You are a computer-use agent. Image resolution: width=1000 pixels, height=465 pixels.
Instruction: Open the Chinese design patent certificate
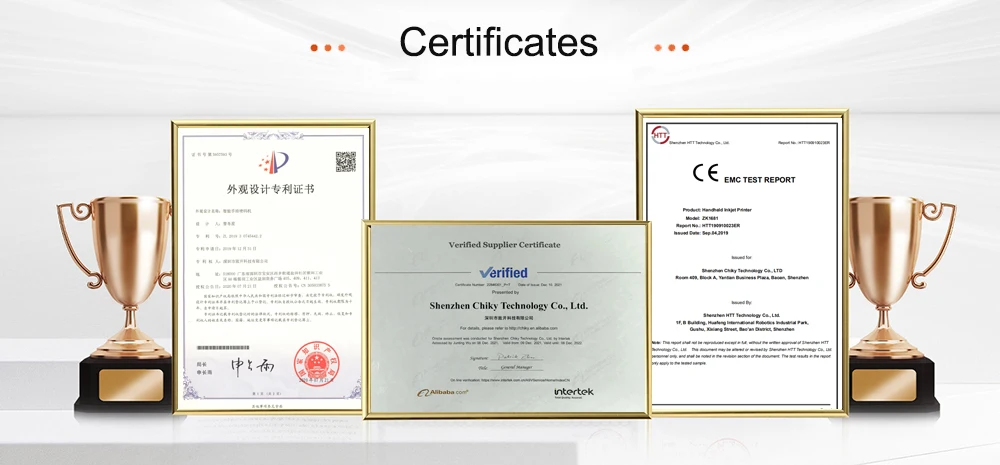click(x=273, y=267)
